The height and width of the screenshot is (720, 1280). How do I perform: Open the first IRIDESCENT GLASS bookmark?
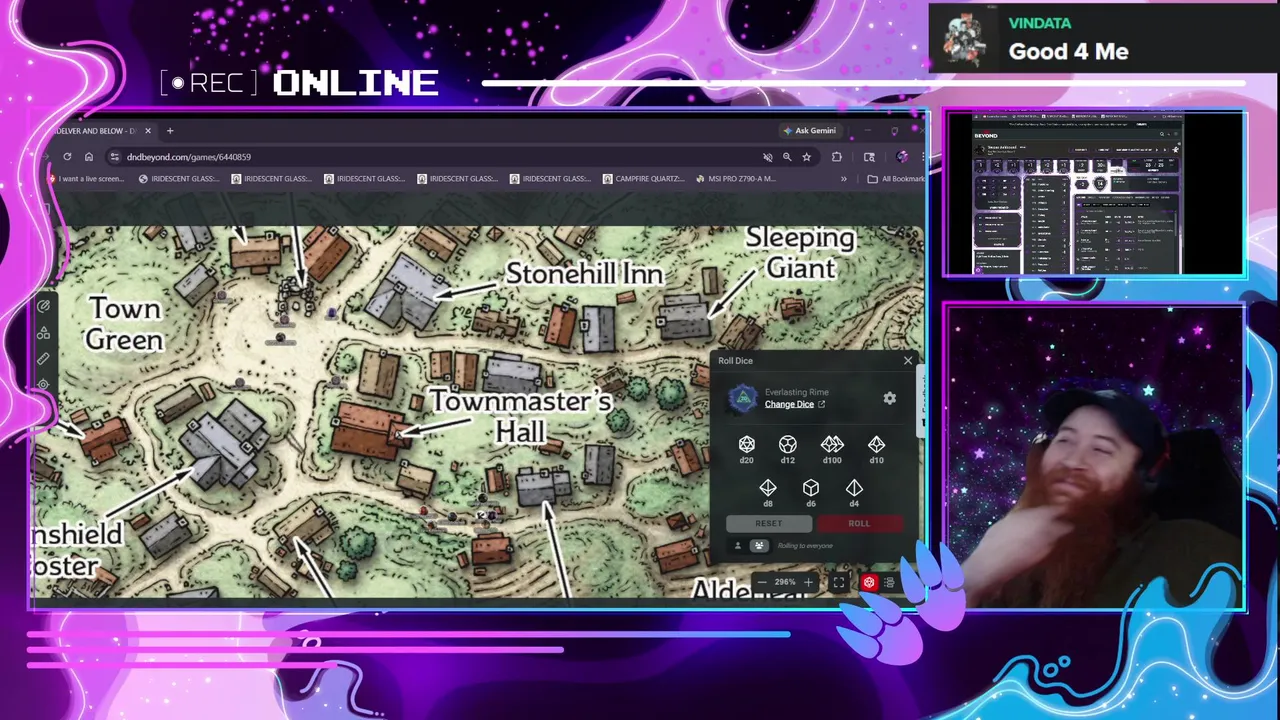pyautogui.click(x=177, y=179)
